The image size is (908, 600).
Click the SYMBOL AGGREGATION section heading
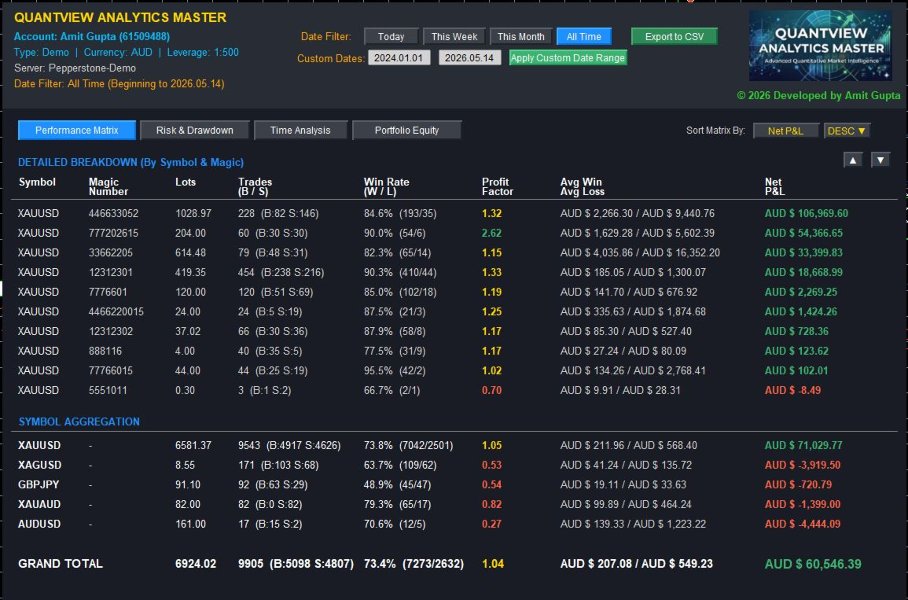coord(79,422)
